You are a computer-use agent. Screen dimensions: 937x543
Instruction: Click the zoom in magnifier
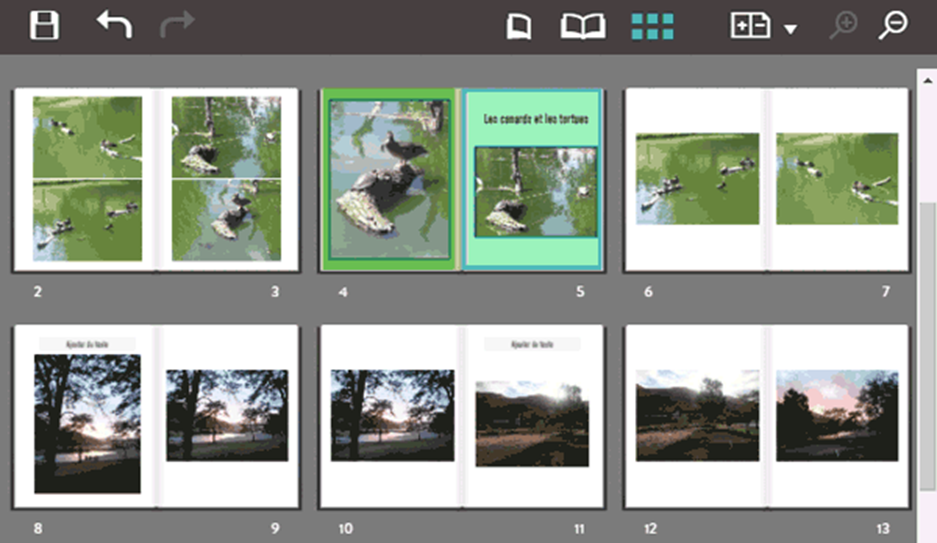point(843,26)
